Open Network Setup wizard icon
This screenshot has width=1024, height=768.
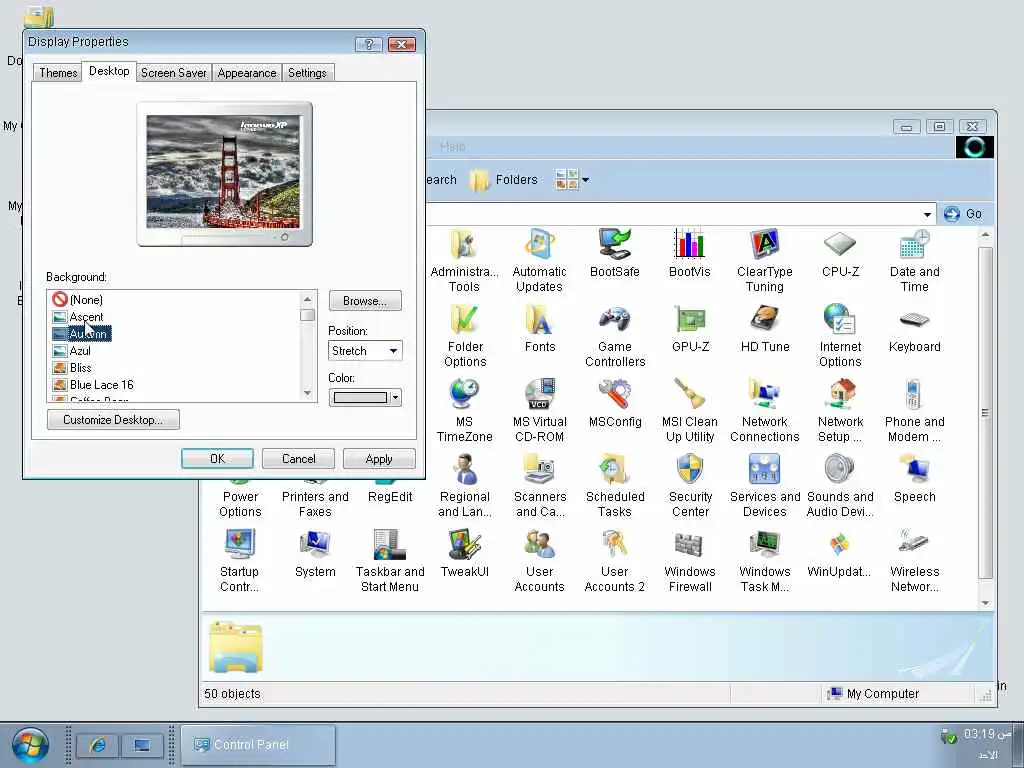(840, 411)
